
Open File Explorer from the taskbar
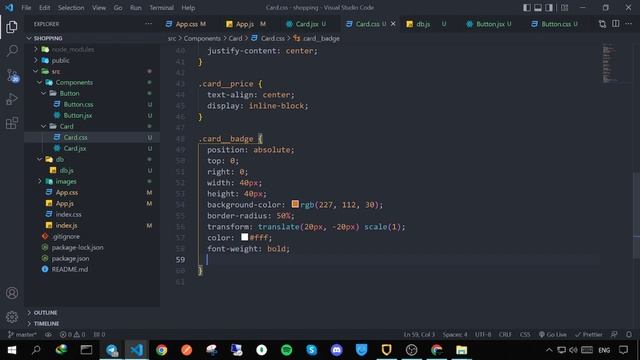tap(461, 350)
